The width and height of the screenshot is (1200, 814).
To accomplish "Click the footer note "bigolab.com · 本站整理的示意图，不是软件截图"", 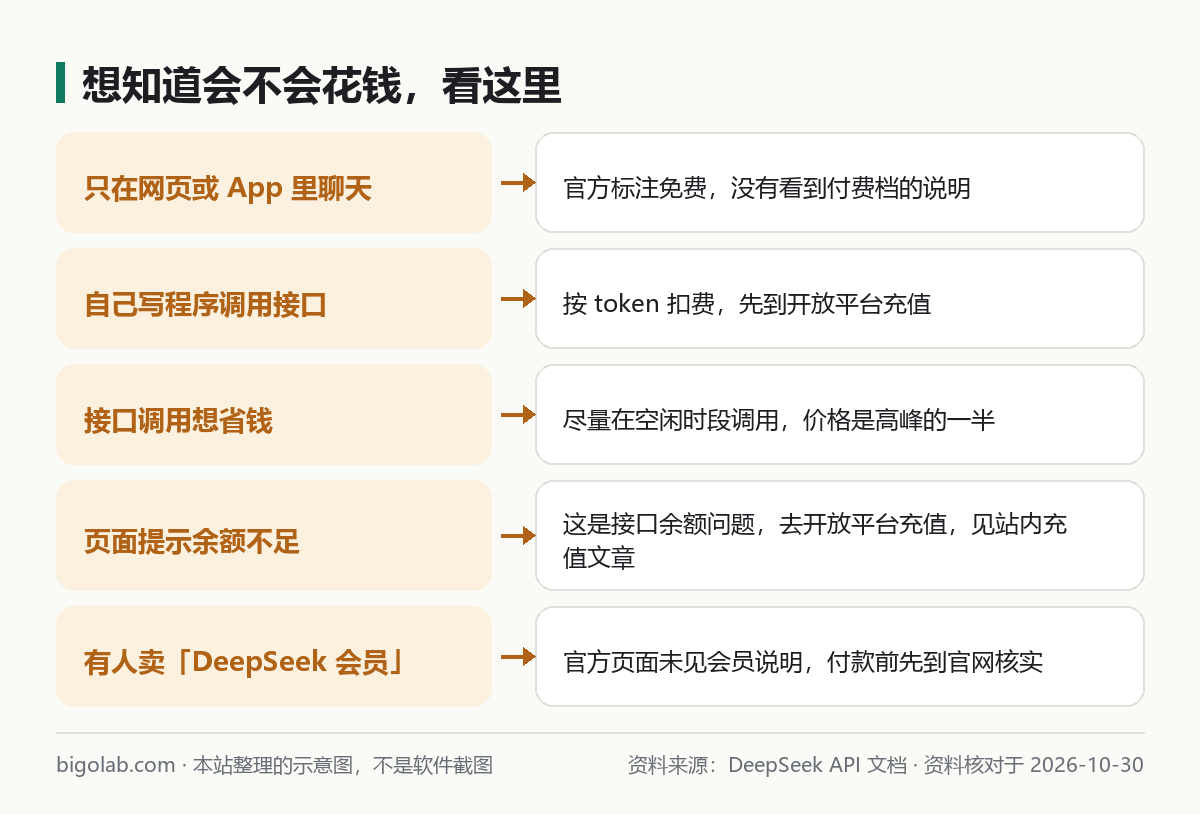I will (x=275, y=765).
